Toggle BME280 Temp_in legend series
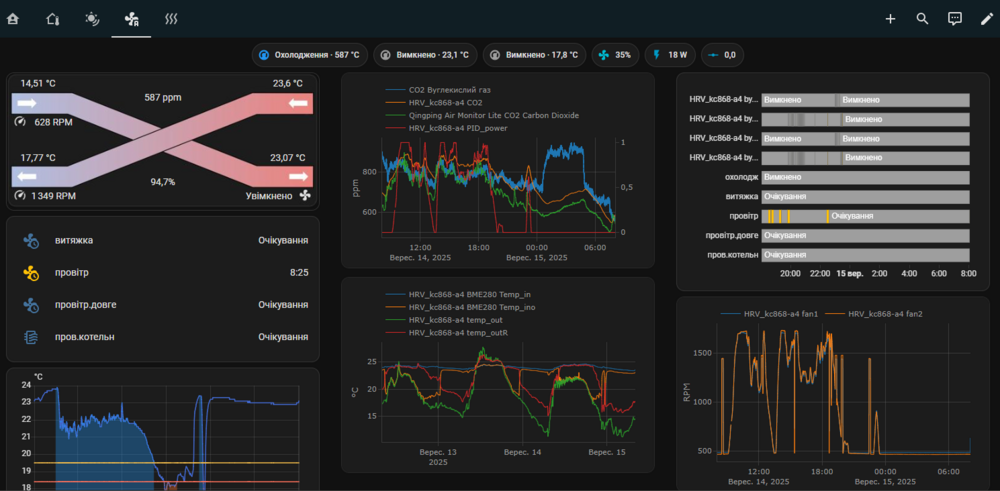This screenshot has height=491, width=1000. click(472, 294)
